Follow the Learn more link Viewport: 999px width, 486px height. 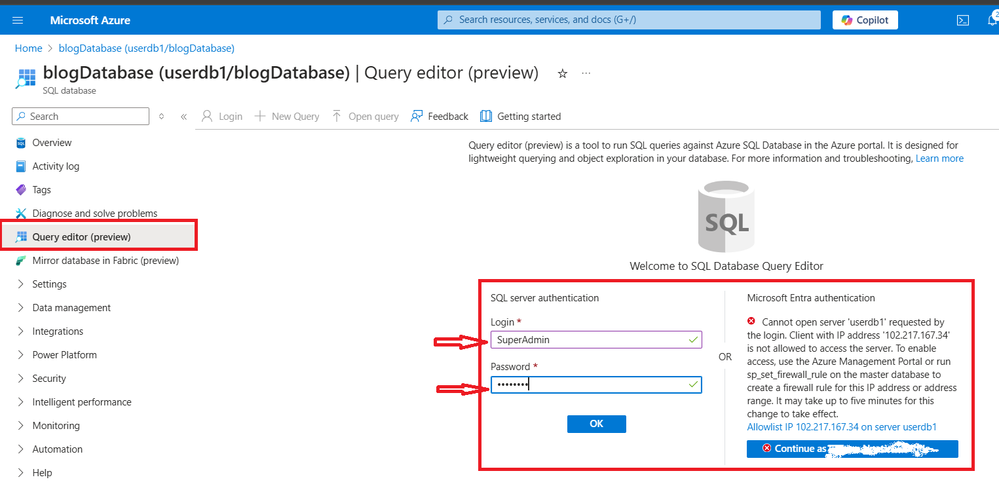939,159
